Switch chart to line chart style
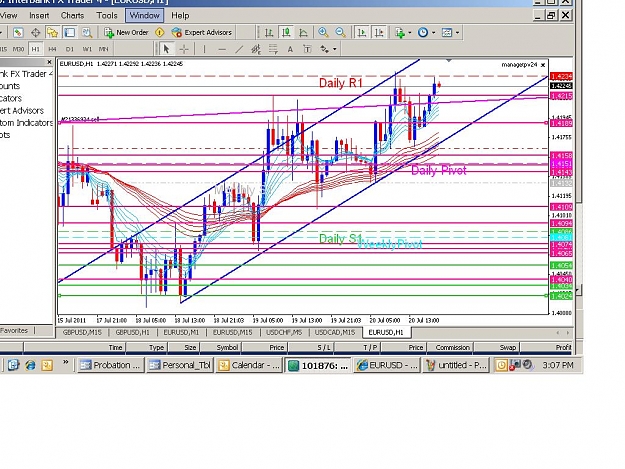625x469 pixels. (x=303, y=33)
